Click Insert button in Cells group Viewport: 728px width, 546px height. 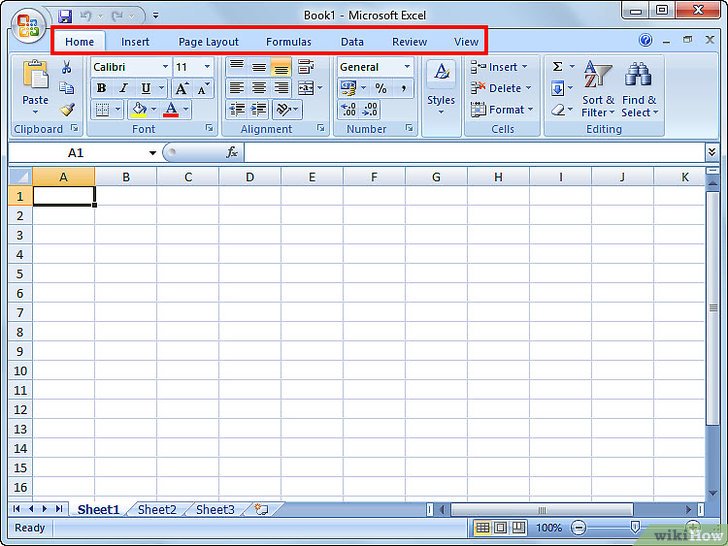[x=499, y=67]
